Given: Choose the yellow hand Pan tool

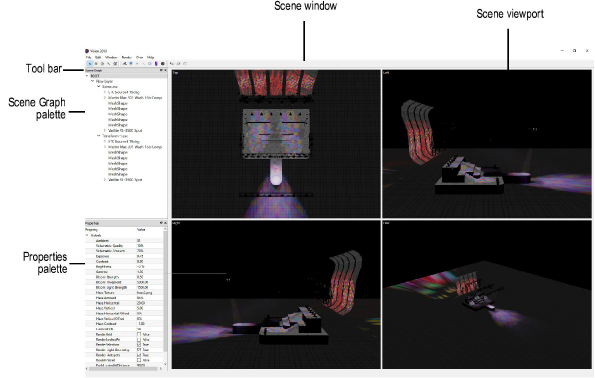Looking at the screenshot, I should coord(96,64).
